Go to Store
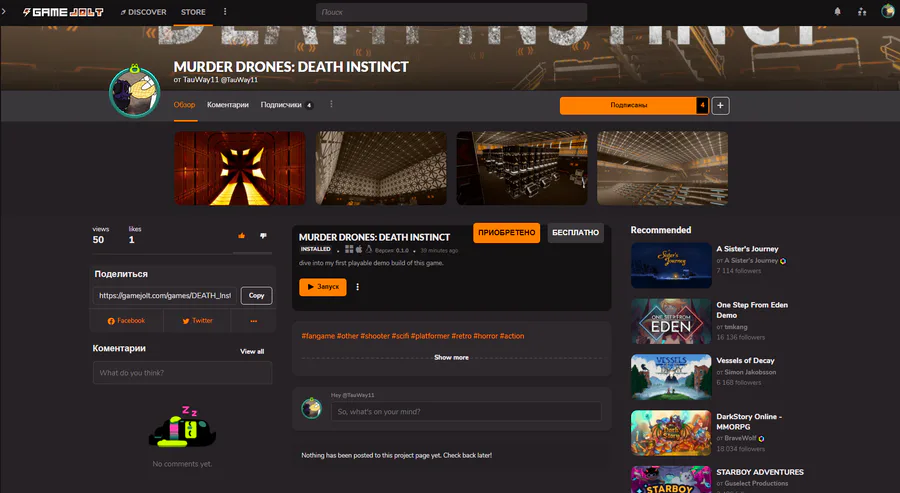 click(x=193, y=12)
